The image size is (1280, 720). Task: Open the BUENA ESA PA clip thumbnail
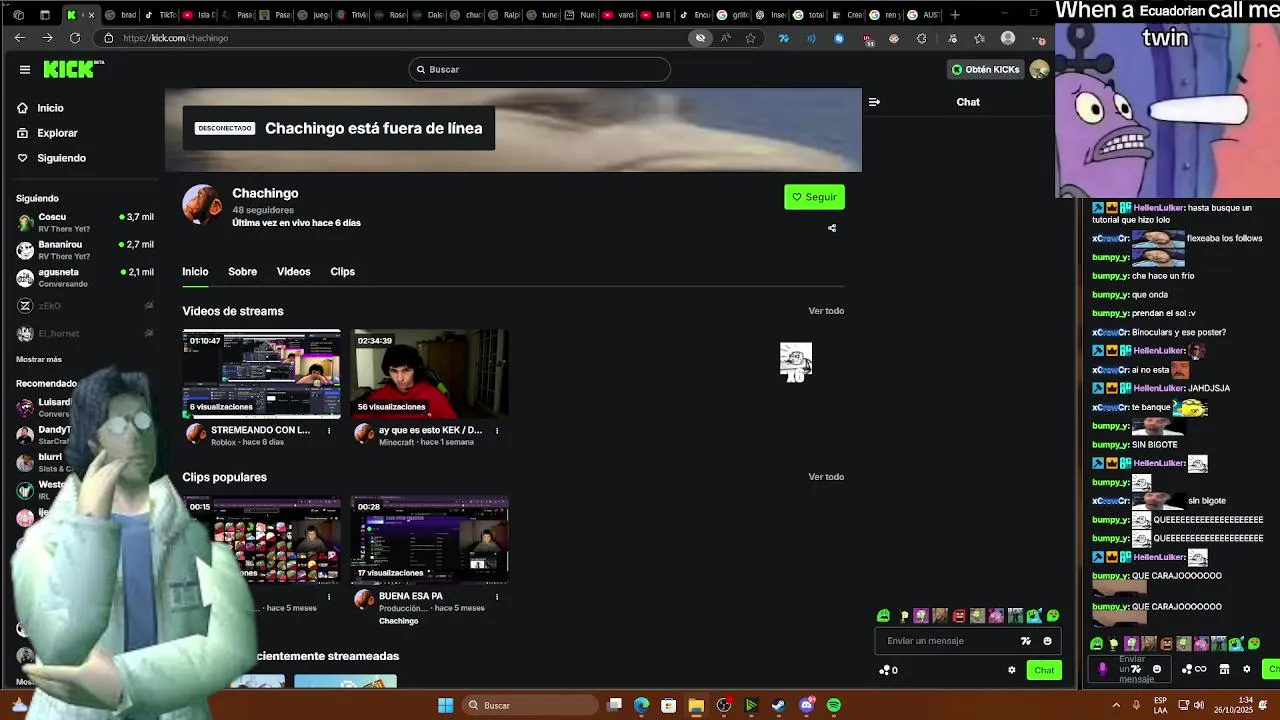point(430,540)
